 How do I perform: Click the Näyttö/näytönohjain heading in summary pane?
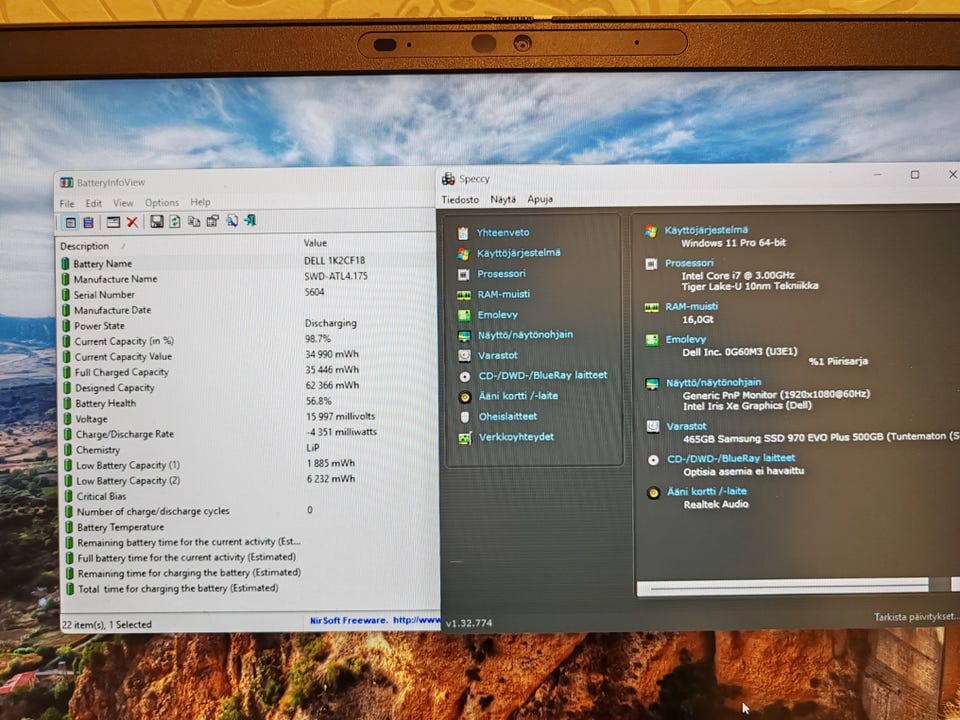point(714,383)
